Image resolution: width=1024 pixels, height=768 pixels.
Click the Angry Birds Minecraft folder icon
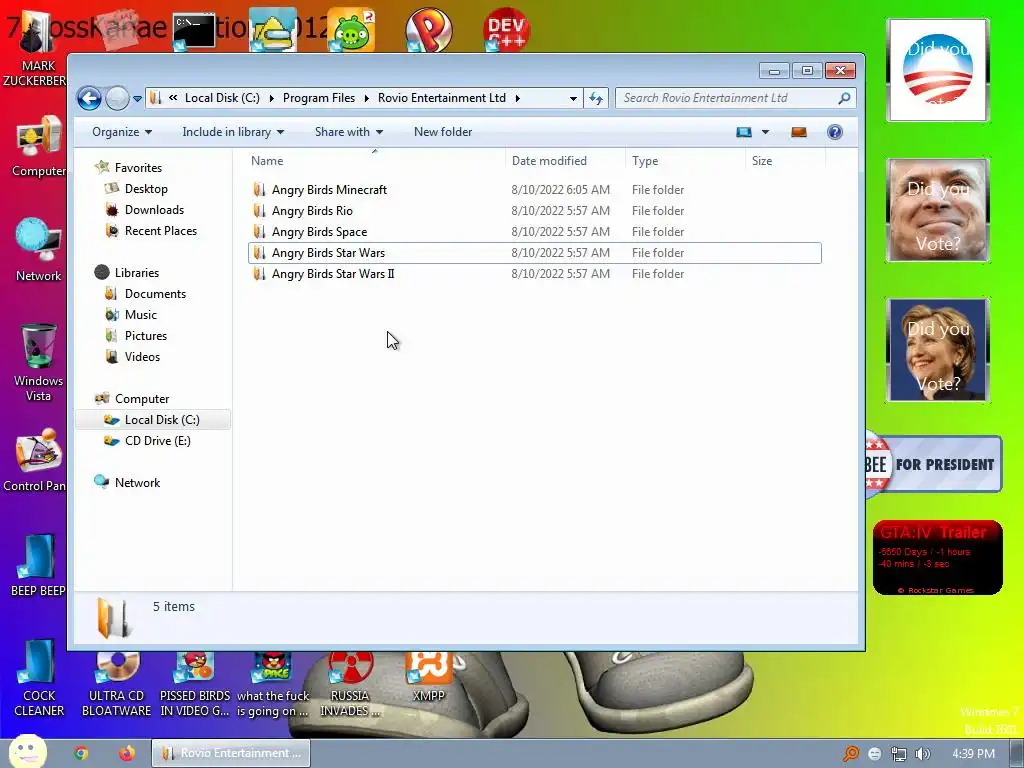tap(259, 190)
